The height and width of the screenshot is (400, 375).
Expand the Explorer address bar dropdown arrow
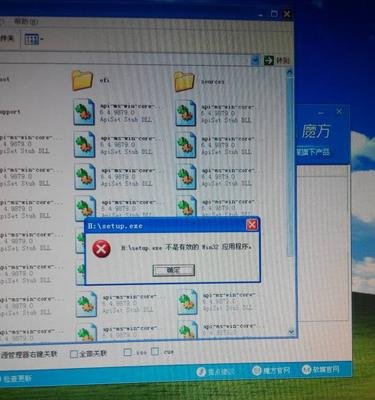[x=255, y=61]
